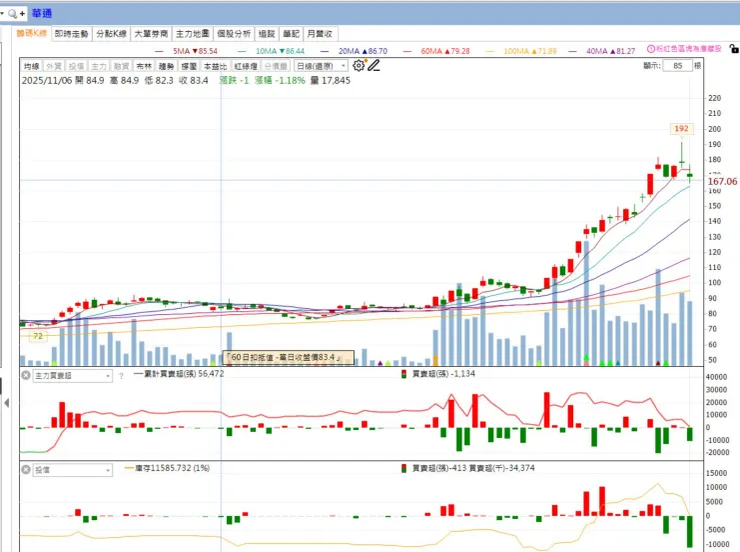Image resolution: width=740 pixels, height=552 pixels.
Task: Switch to the 主力地圖 tab
Action: pos(192,33)
